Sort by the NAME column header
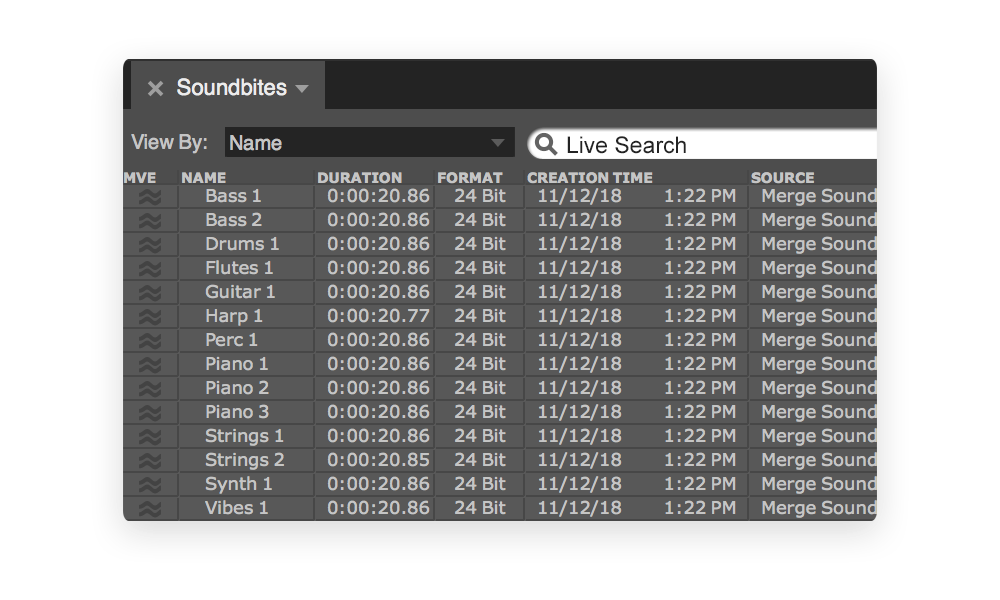This screenshot has height=600, width=1000. click(x=203, y=178)
